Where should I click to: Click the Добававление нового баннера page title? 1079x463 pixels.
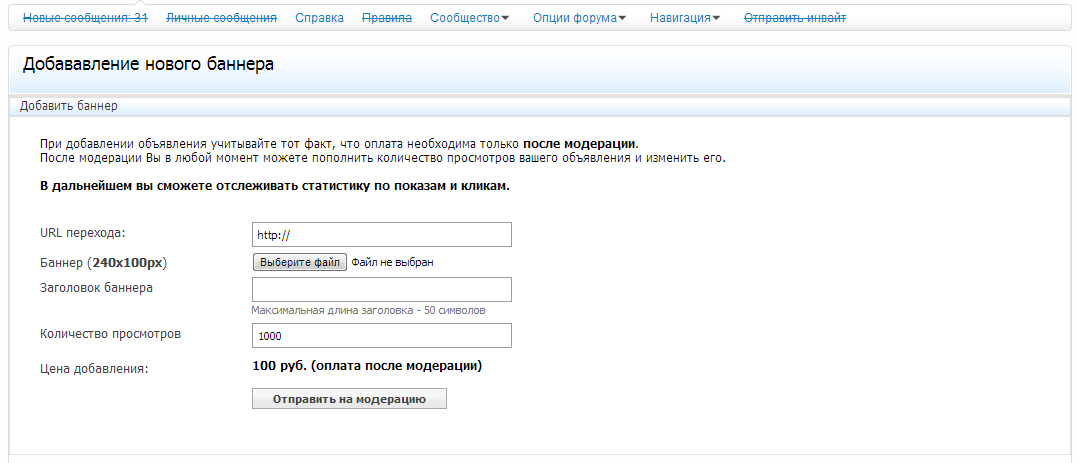[x=148, y=65]
